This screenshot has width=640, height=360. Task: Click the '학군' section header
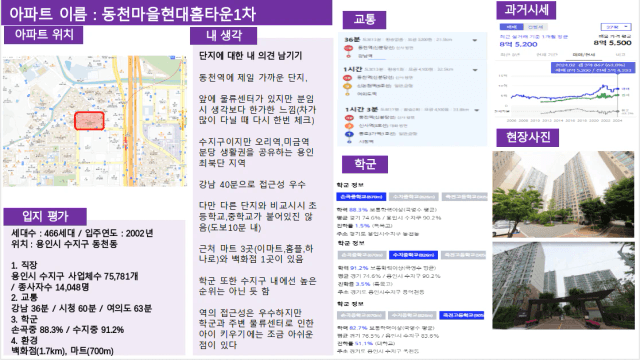[x=365, y=164]
